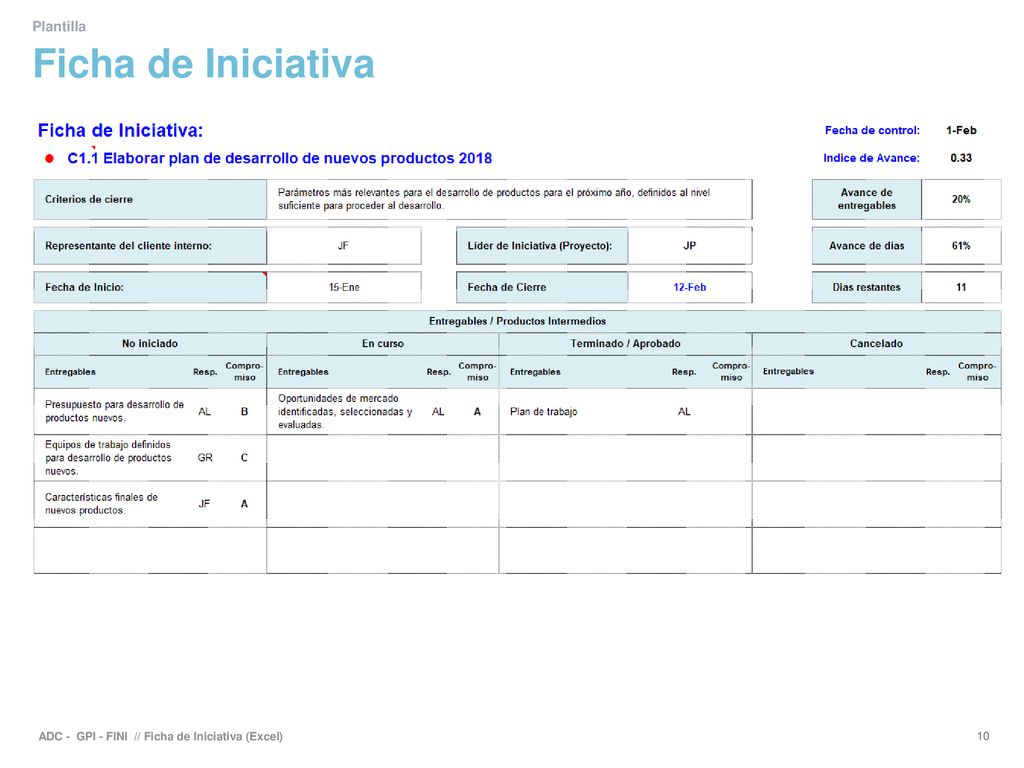
Task: Select the 'Avance de entregables' label
Action: click(867, 199)
